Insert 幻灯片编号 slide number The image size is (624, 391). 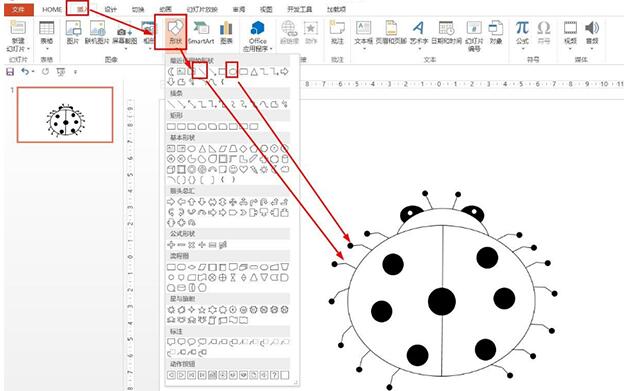474,36
